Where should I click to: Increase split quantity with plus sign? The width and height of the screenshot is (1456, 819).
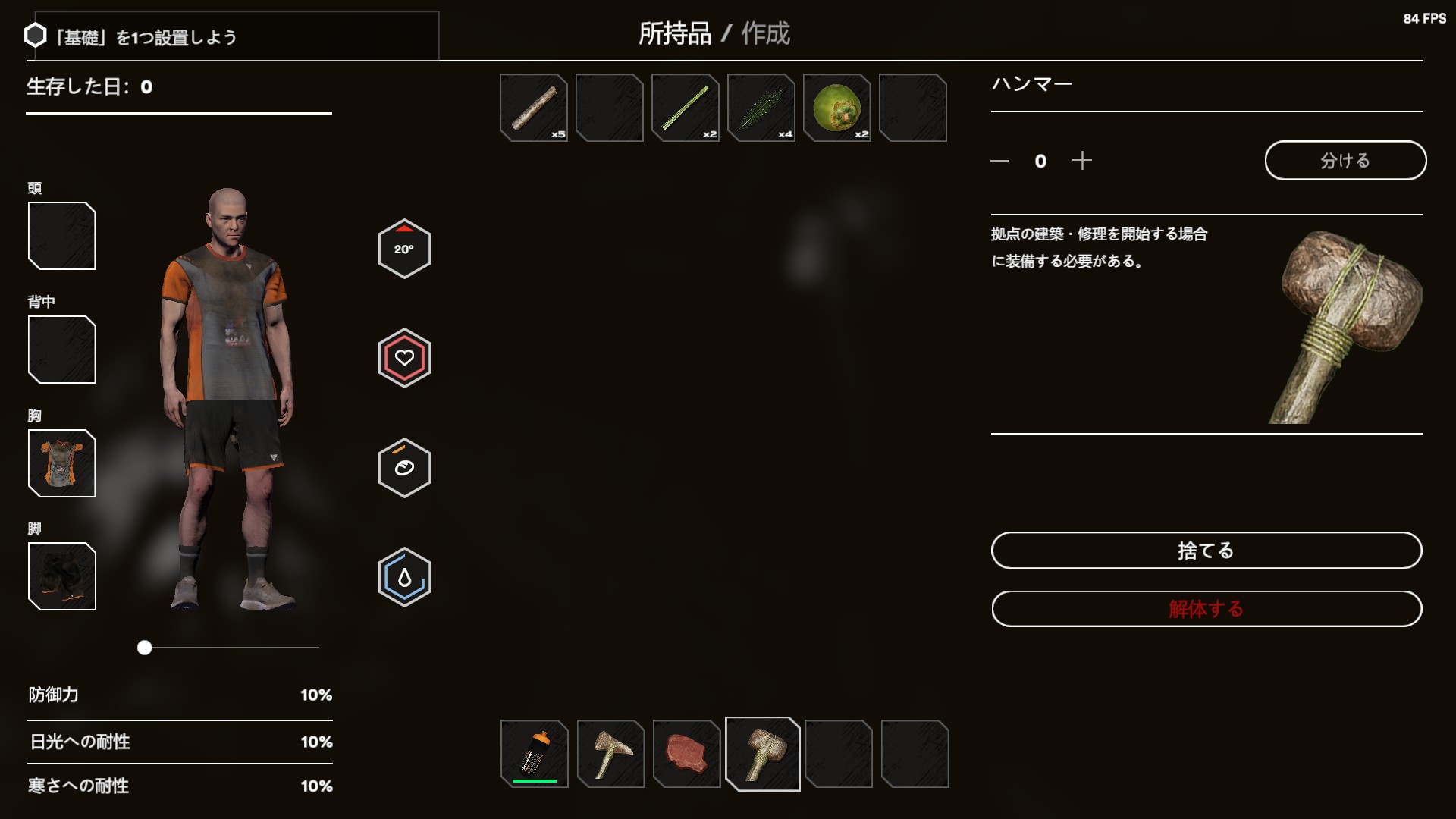coord(1082,160)
